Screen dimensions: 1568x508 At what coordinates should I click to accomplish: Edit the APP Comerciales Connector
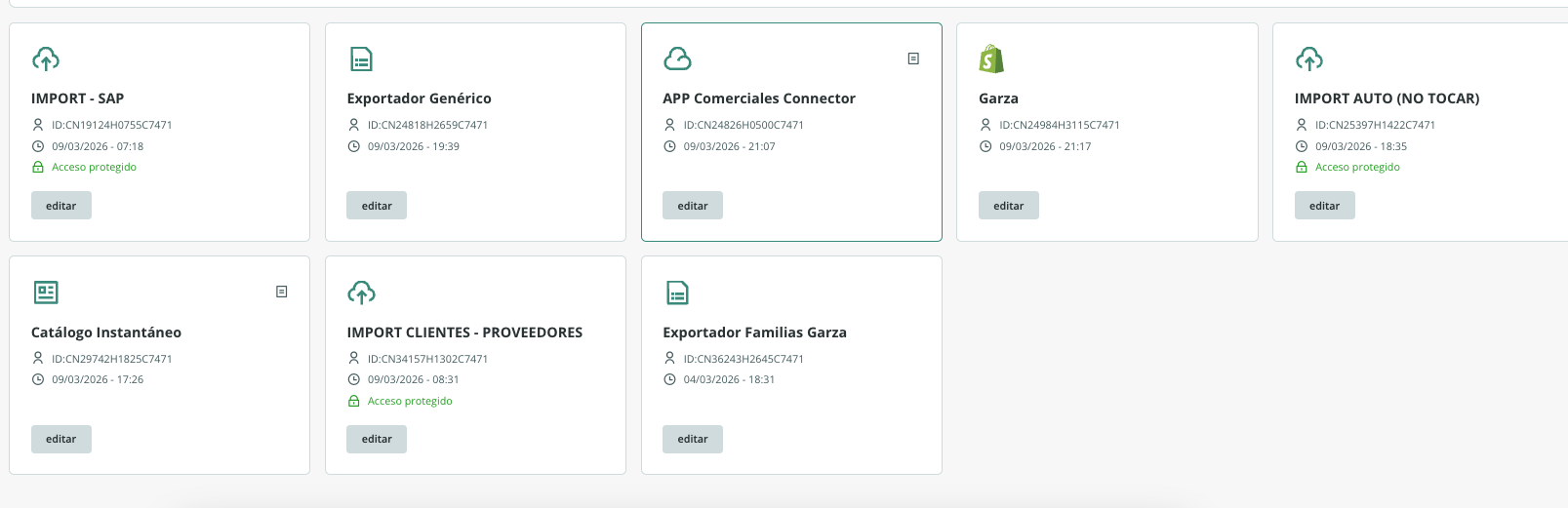click(693, 206)
